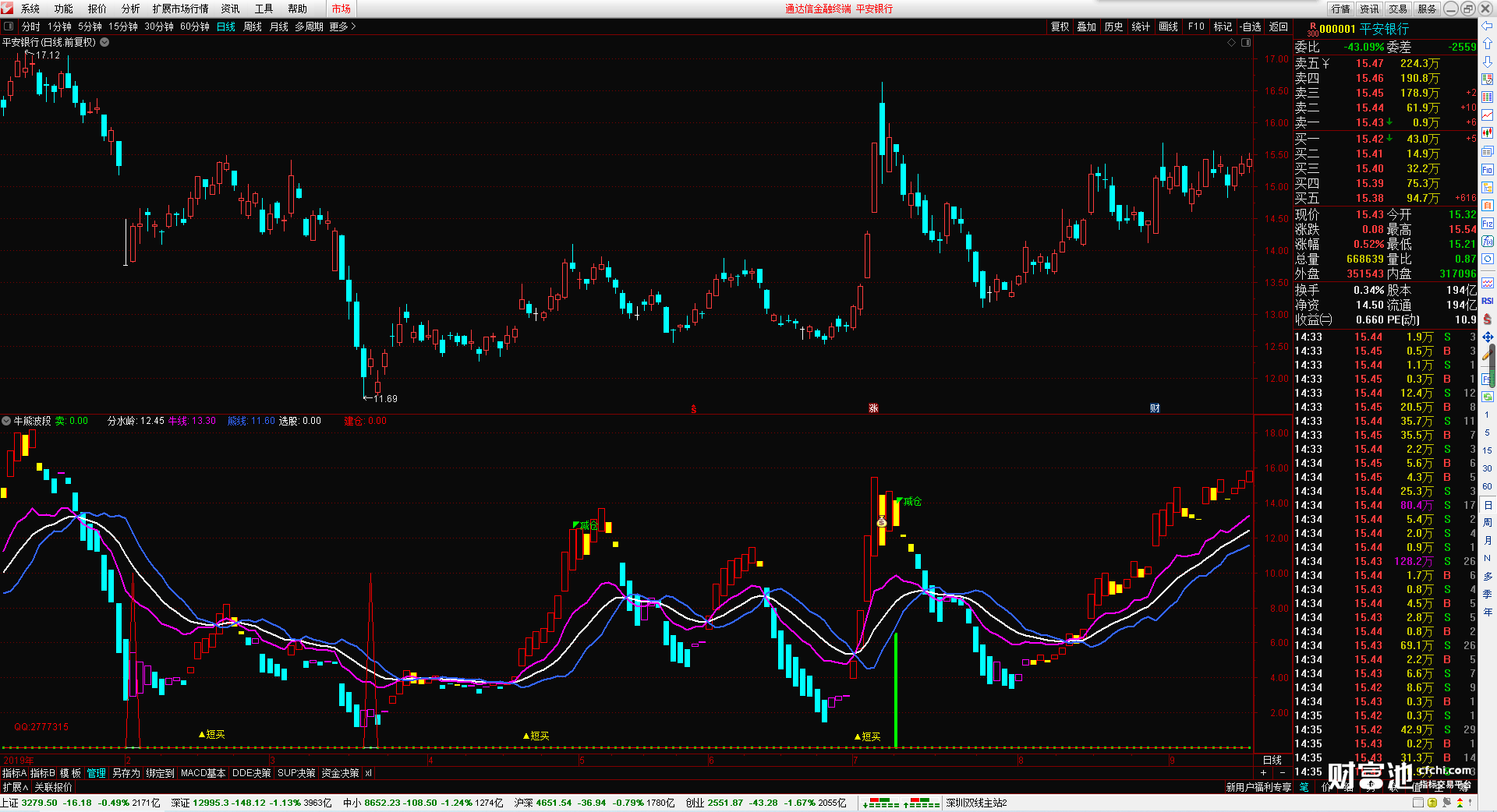Toggle 统计 statistics option
This screenshot has height=812, width=1497.
(1141, 26)
